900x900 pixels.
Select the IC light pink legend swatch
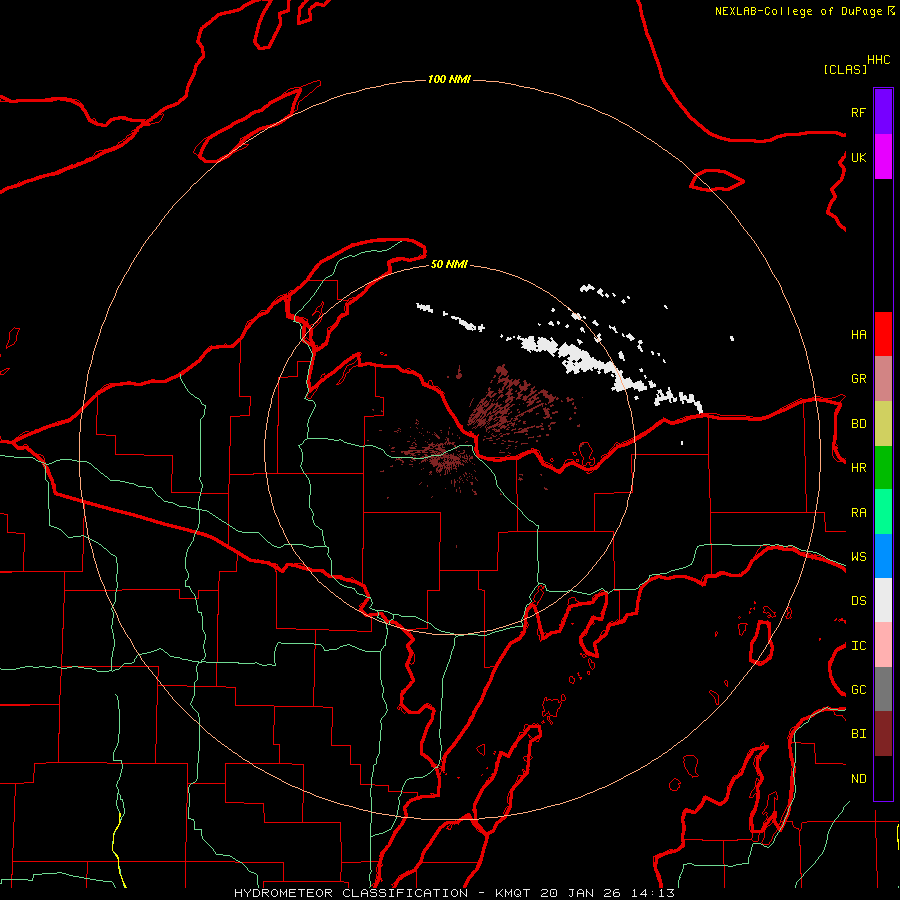[883, 645]
